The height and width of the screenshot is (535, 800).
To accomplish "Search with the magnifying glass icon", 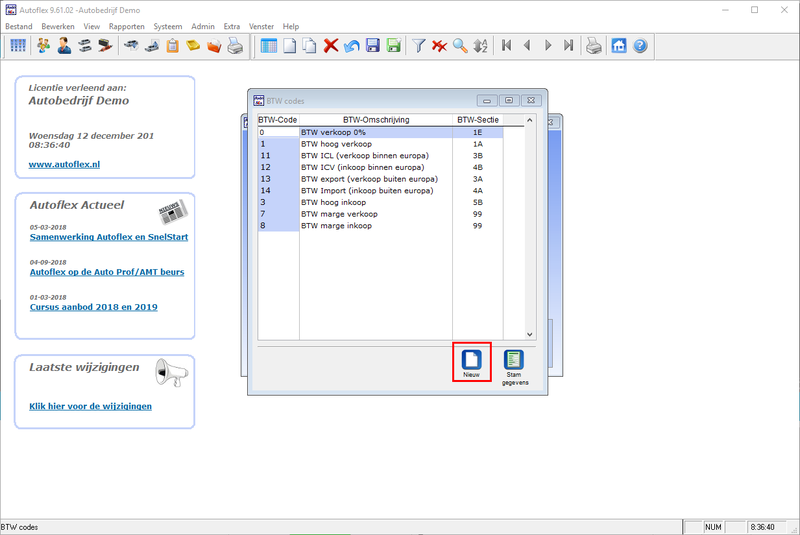I will coord(460,46).
